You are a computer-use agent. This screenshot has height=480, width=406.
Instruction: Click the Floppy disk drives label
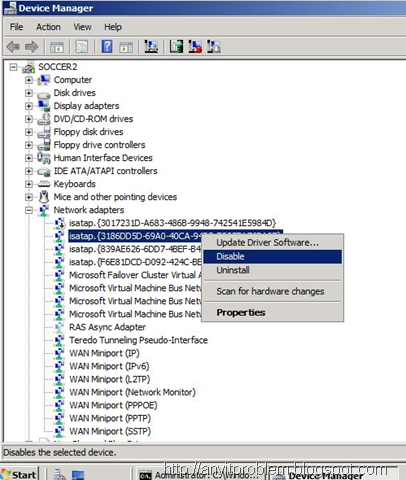pyautogui.click(x=88, y=132)
